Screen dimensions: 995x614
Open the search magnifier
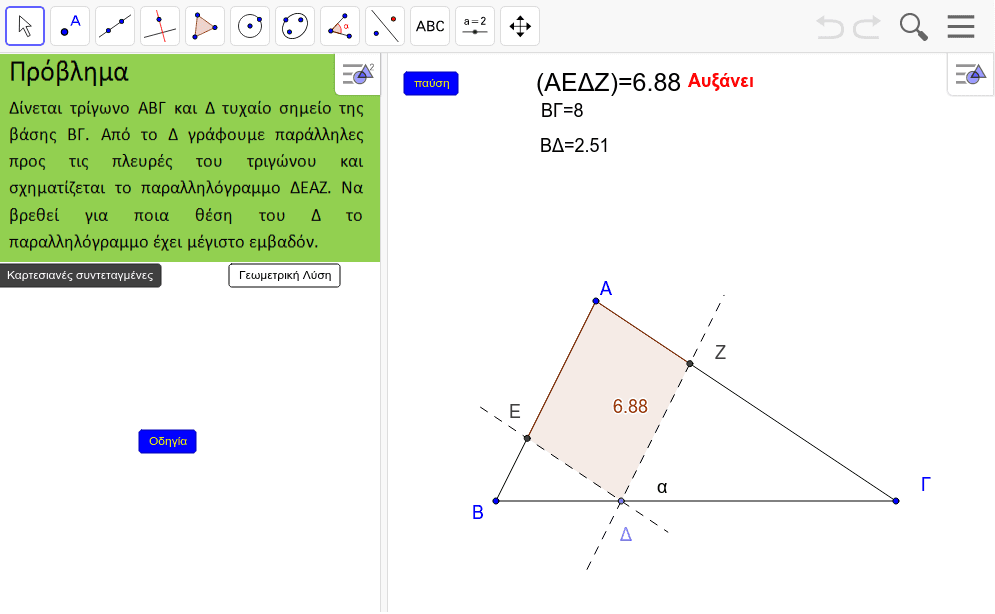coord(914,27)
